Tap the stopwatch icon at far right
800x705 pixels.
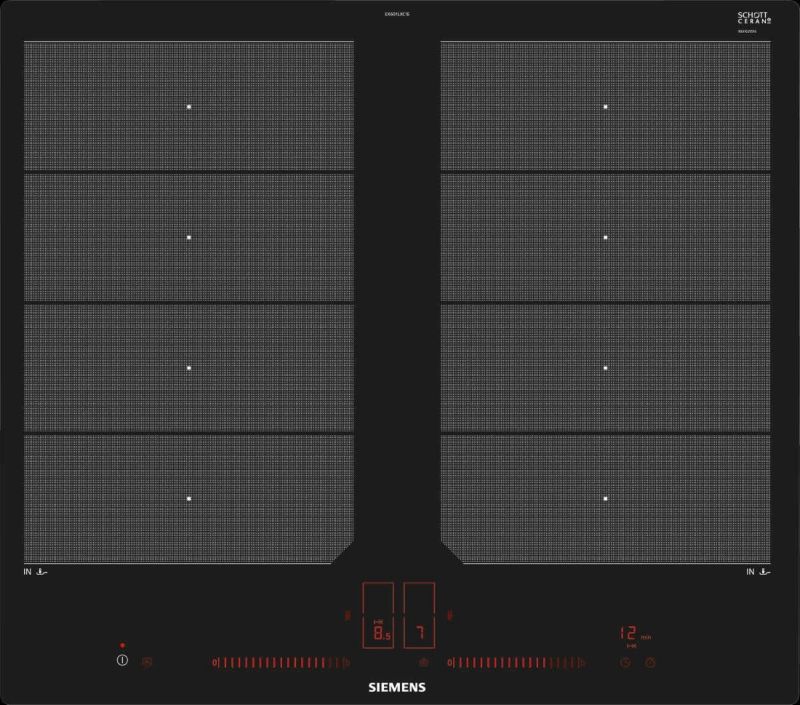pyautogui.click(x=650, y=662)
